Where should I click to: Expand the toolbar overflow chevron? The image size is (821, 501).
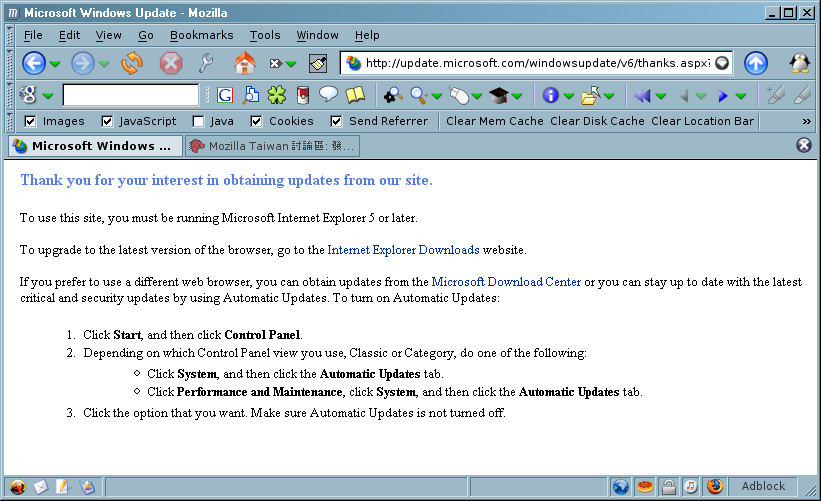tap(806, 121)
